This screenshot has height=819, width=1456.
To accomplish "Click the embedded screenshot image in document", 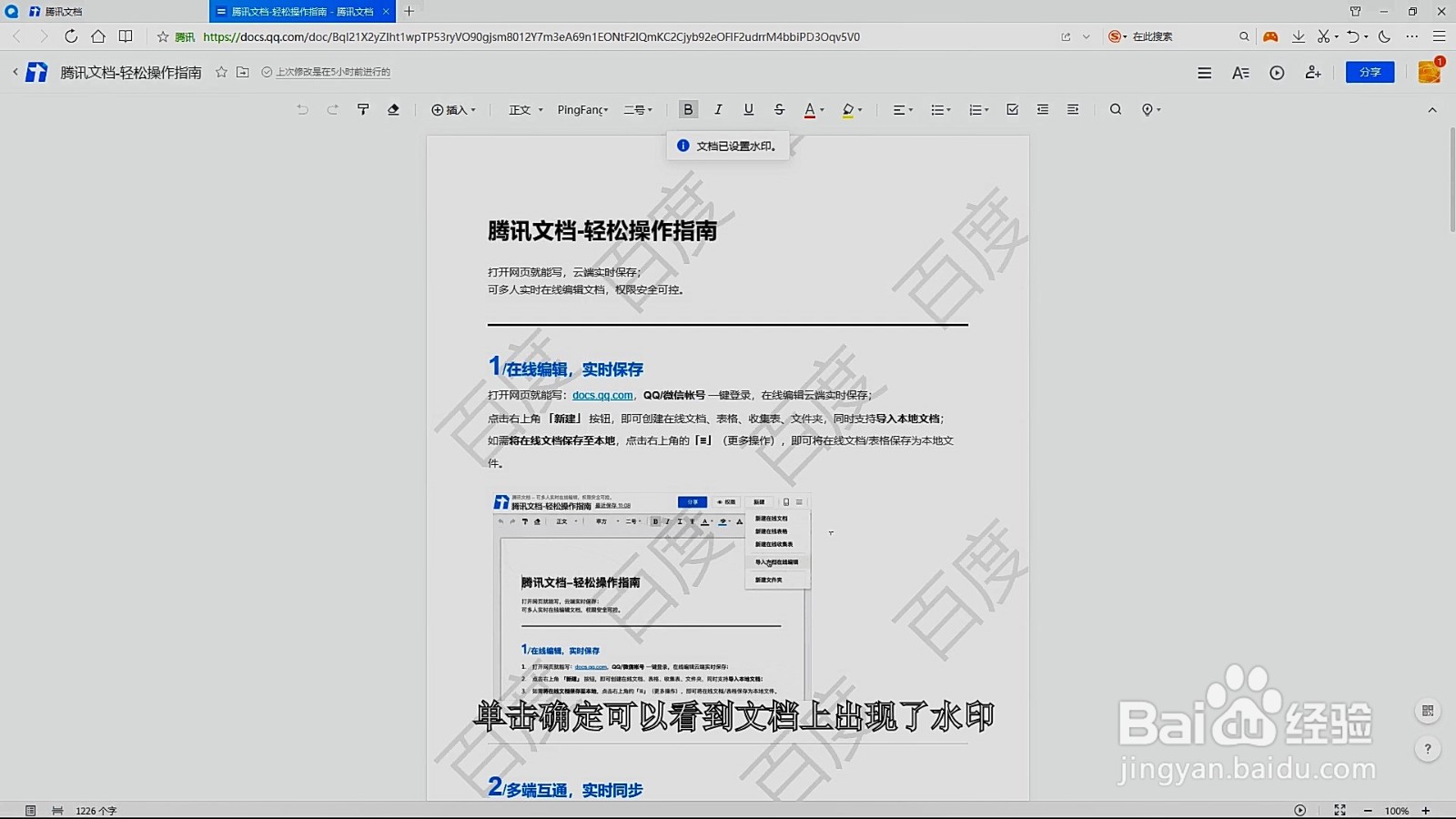I will pos(652,596).
